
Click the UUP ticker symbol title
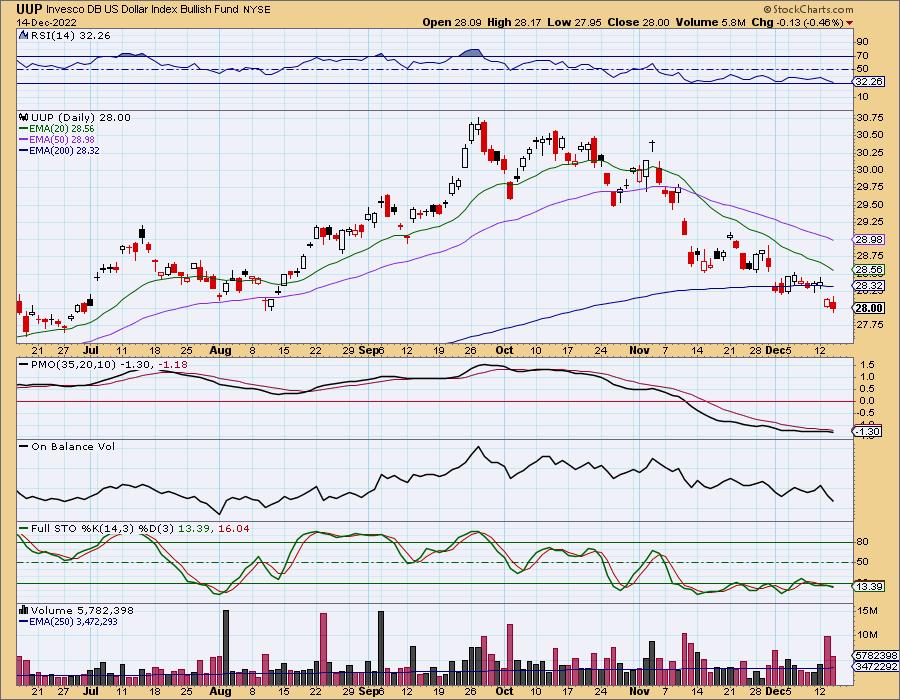coord(29,9)
